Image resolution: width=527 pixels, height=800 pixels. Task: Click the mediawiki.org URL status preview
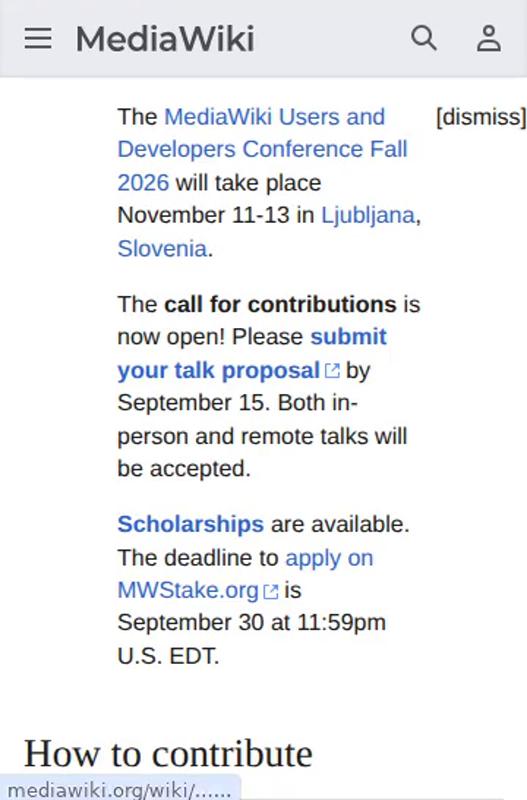[x=119, y=790]
